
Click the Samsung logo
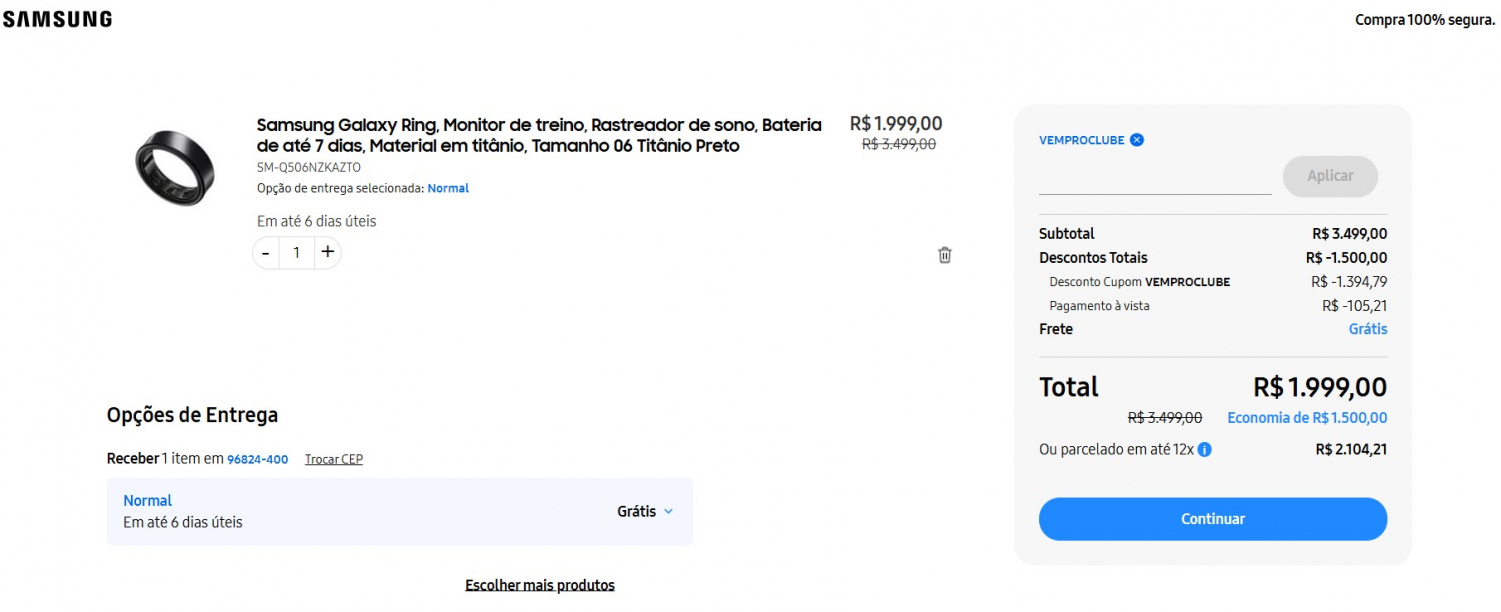[57, 19]
